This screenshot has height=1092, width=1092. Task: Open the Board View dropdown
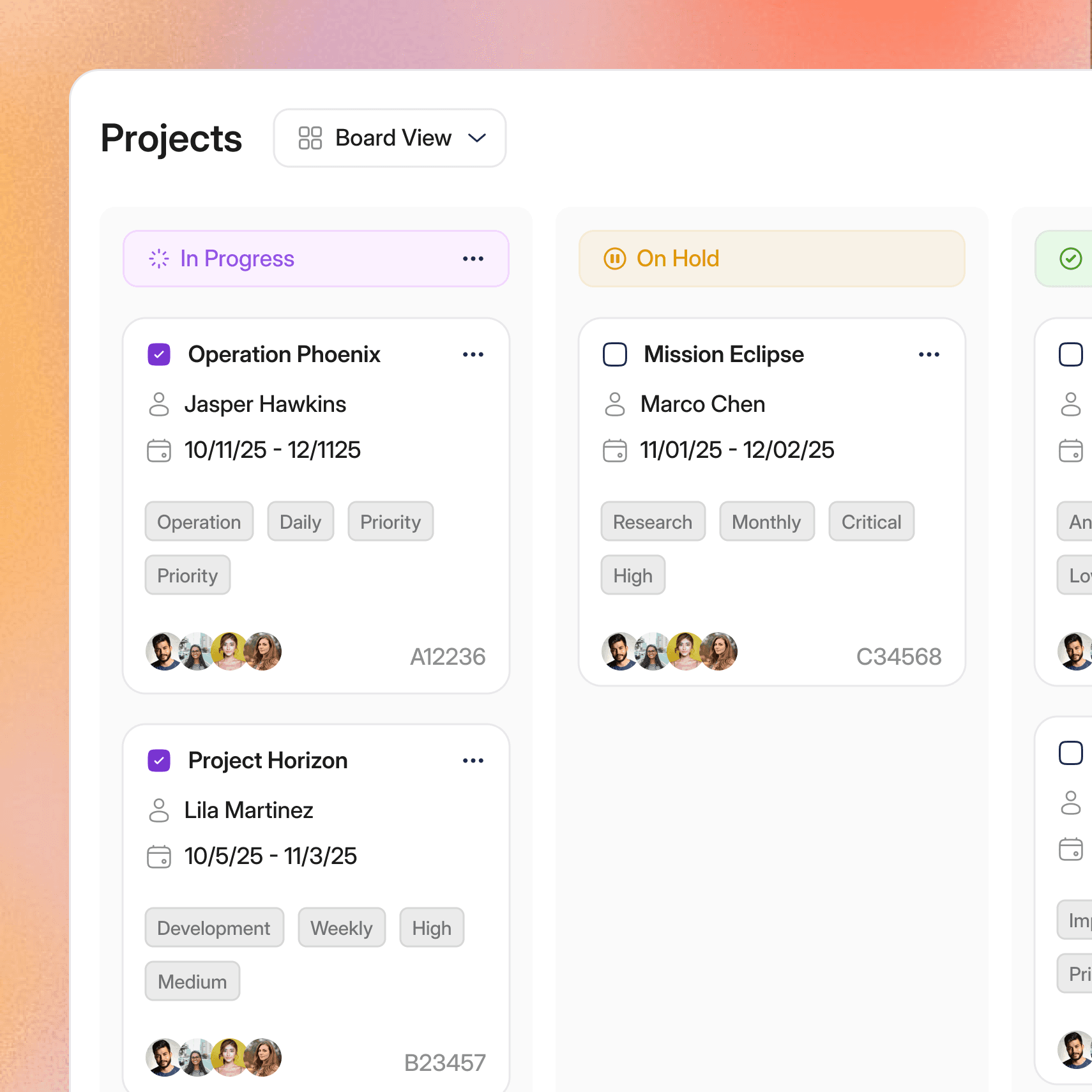(x=390, y=138)
